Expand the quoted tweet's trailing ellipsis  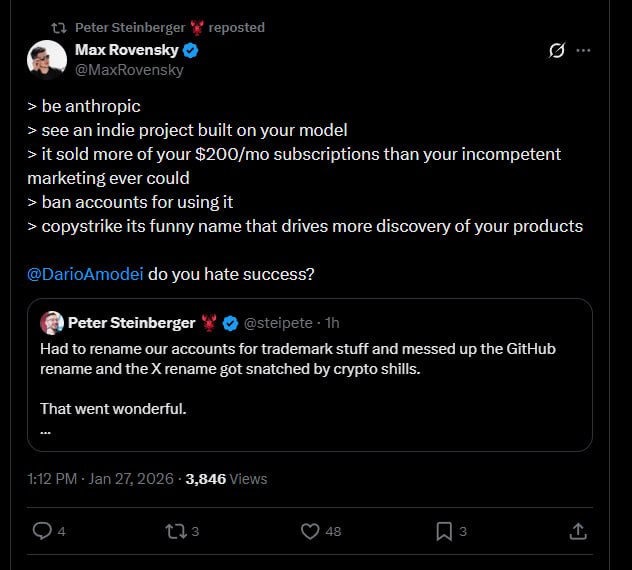point(46,431)
